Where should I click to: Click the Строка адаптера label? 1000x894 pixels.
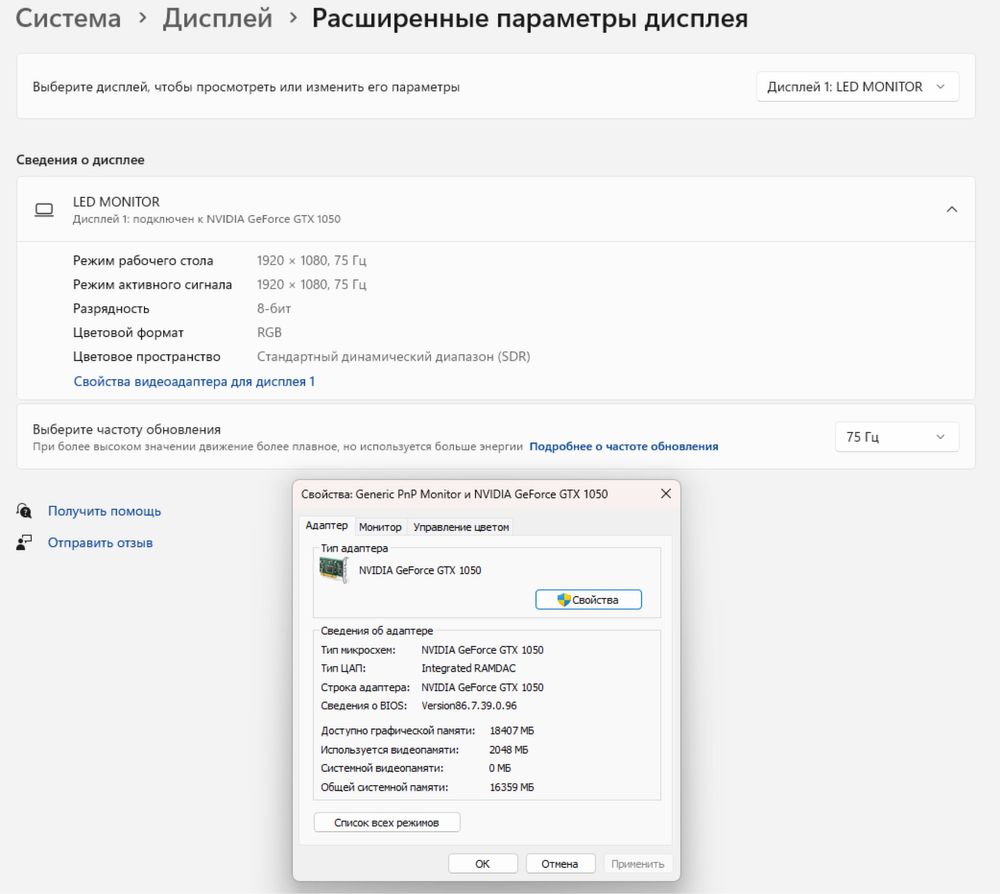pyautogui.click(x=365, y=687)
